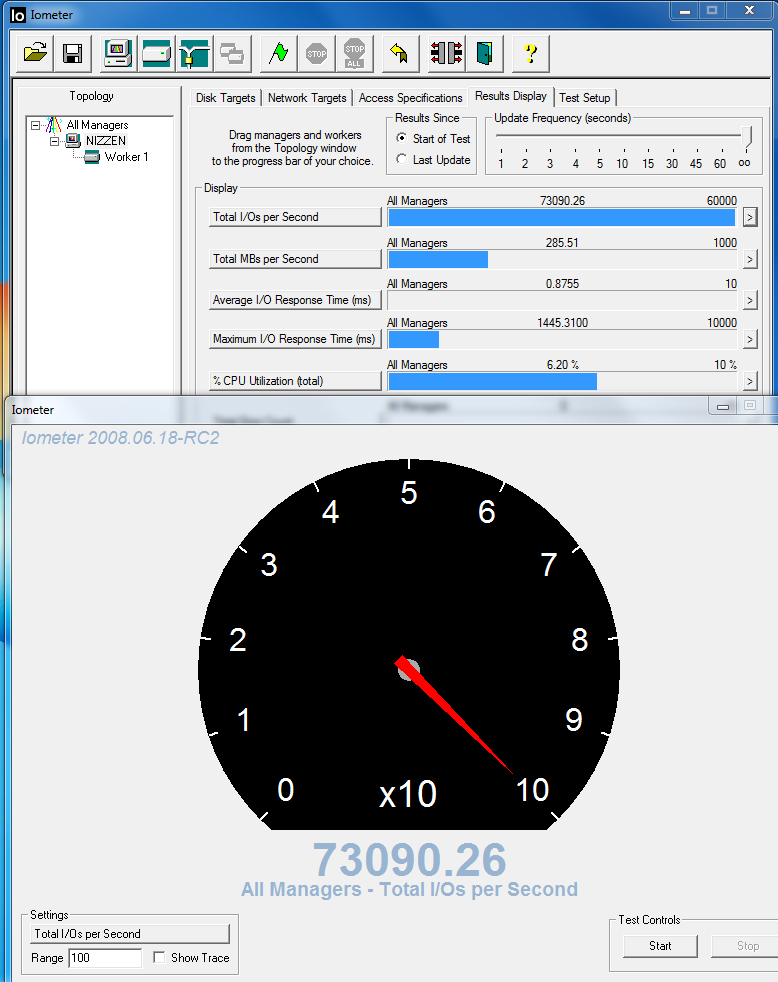Click Total MBs per Second button

(295, 259)
